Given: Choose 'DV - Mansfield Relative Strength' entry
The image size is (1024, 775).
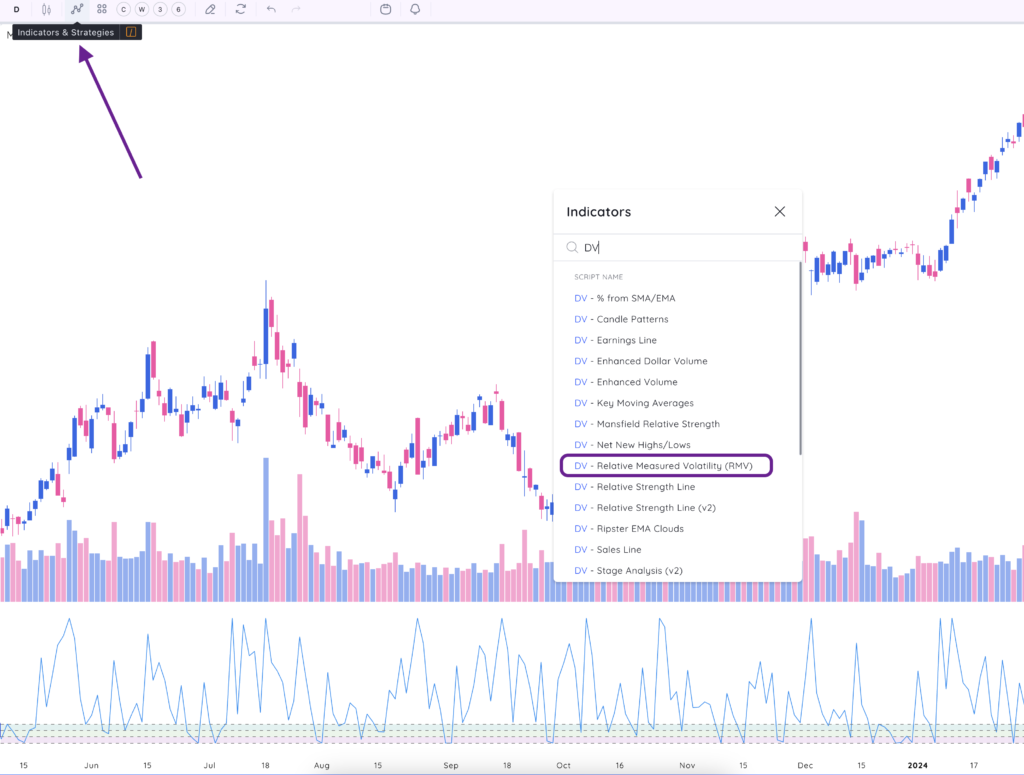Looking at the screenshot, I should coord(648,423).
